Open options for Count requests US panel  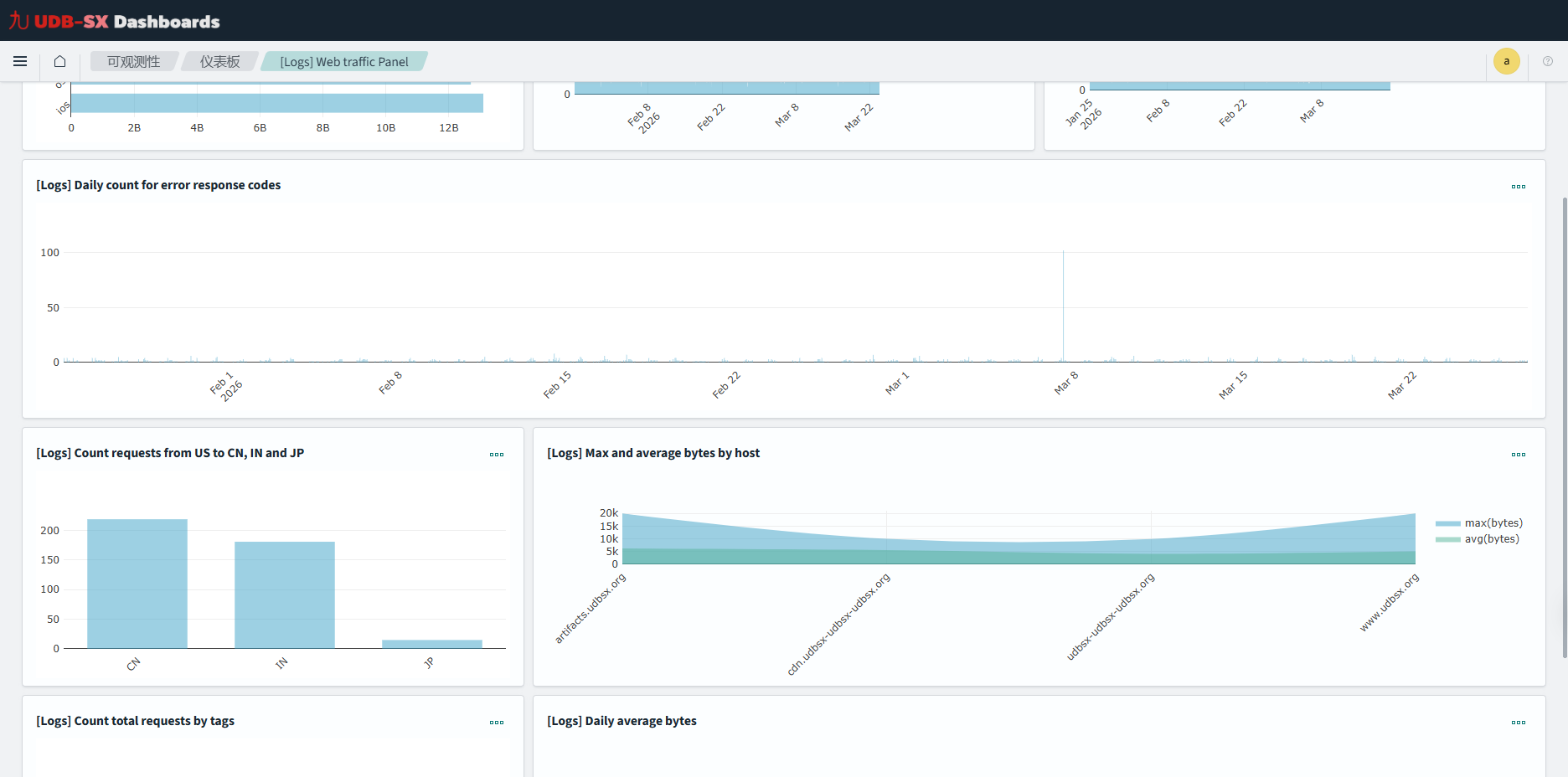pos(497,455)
